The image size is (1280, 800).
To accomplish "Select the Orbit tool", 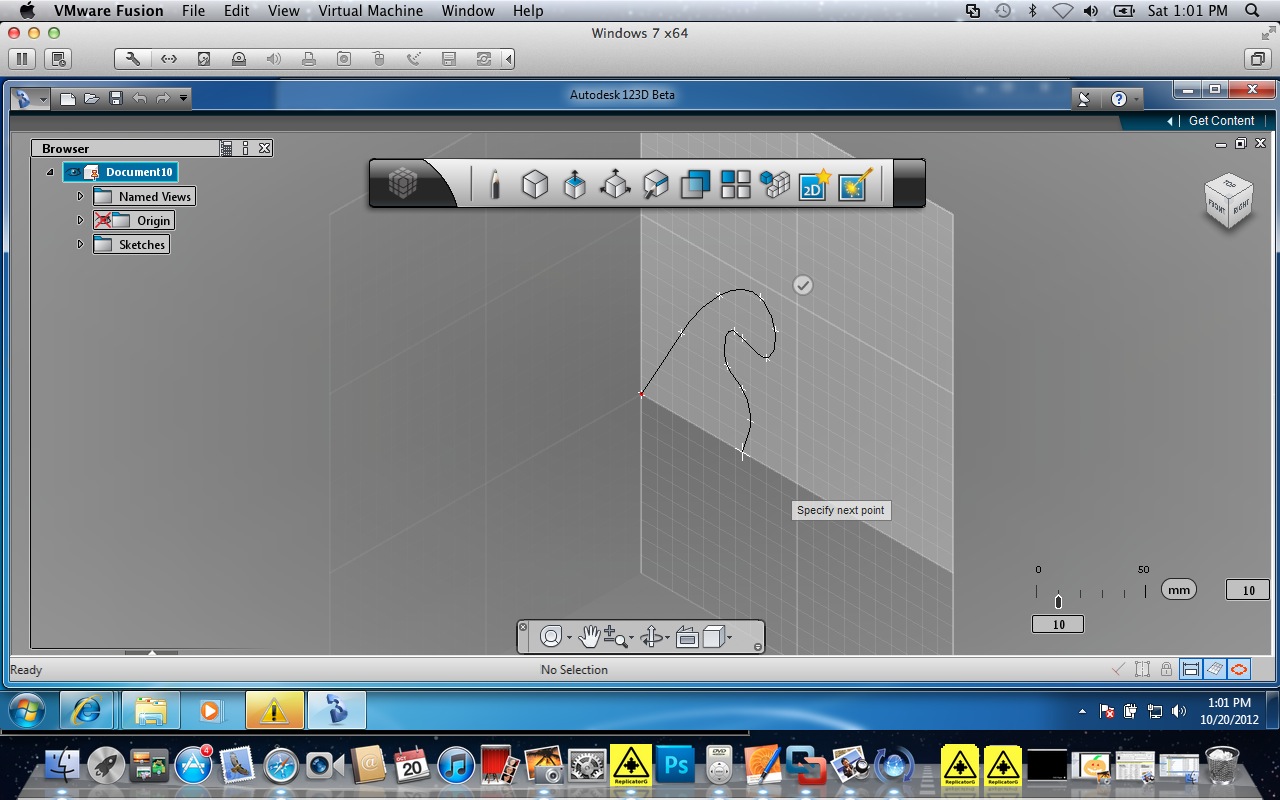I will [652, 636].
